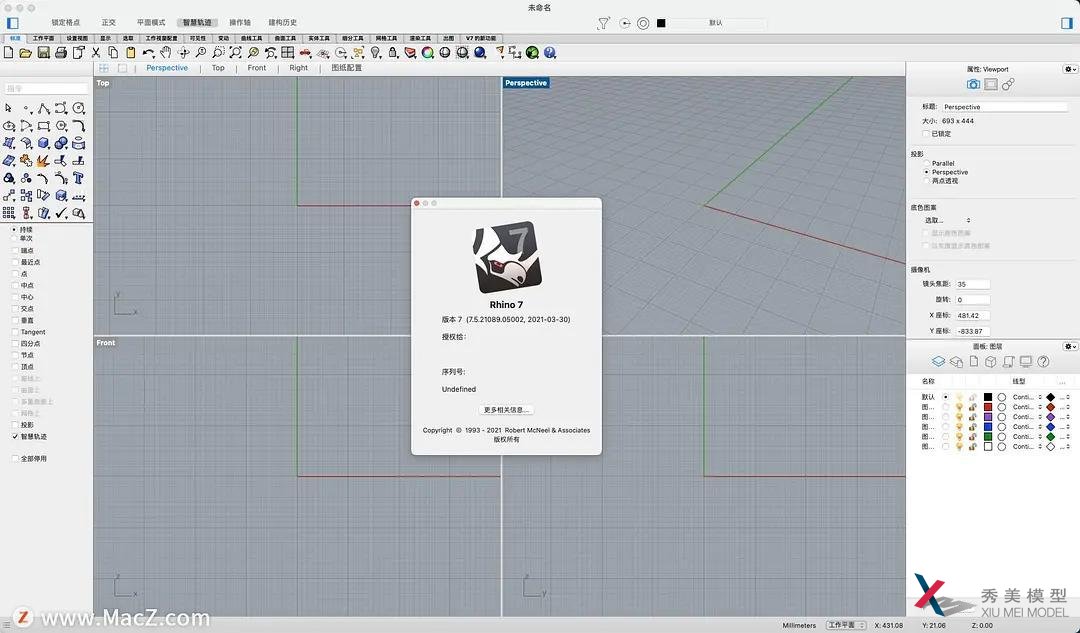Screen dimensions: 1080x633
Task: Select the solid Box tool in the sidebar
Action: tap(43, 143)
